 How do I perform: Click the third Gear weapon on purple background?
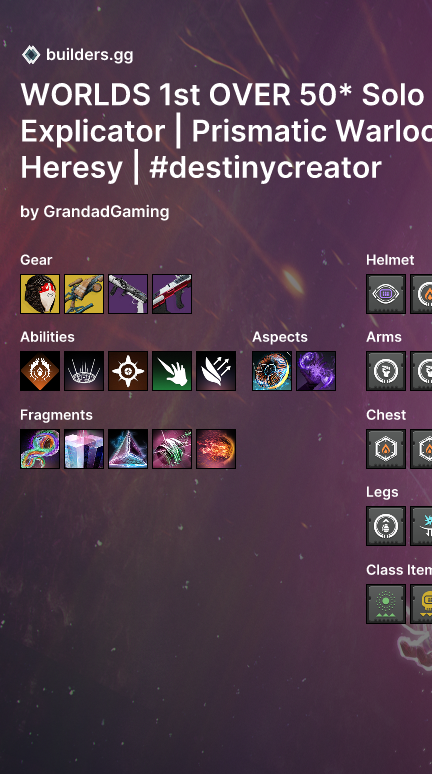click(128, 294)
